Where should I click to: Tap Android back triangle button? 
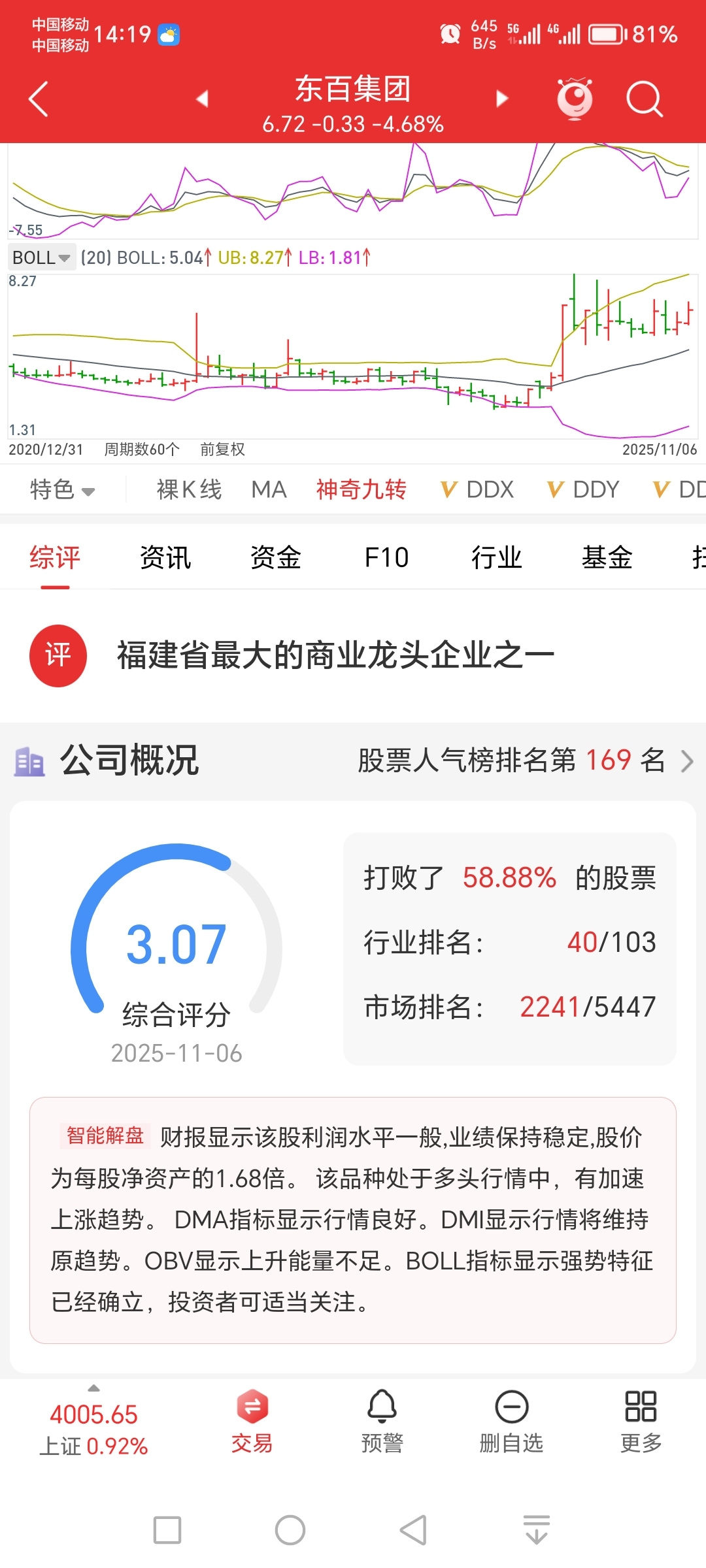click(x=413, y=1530)
